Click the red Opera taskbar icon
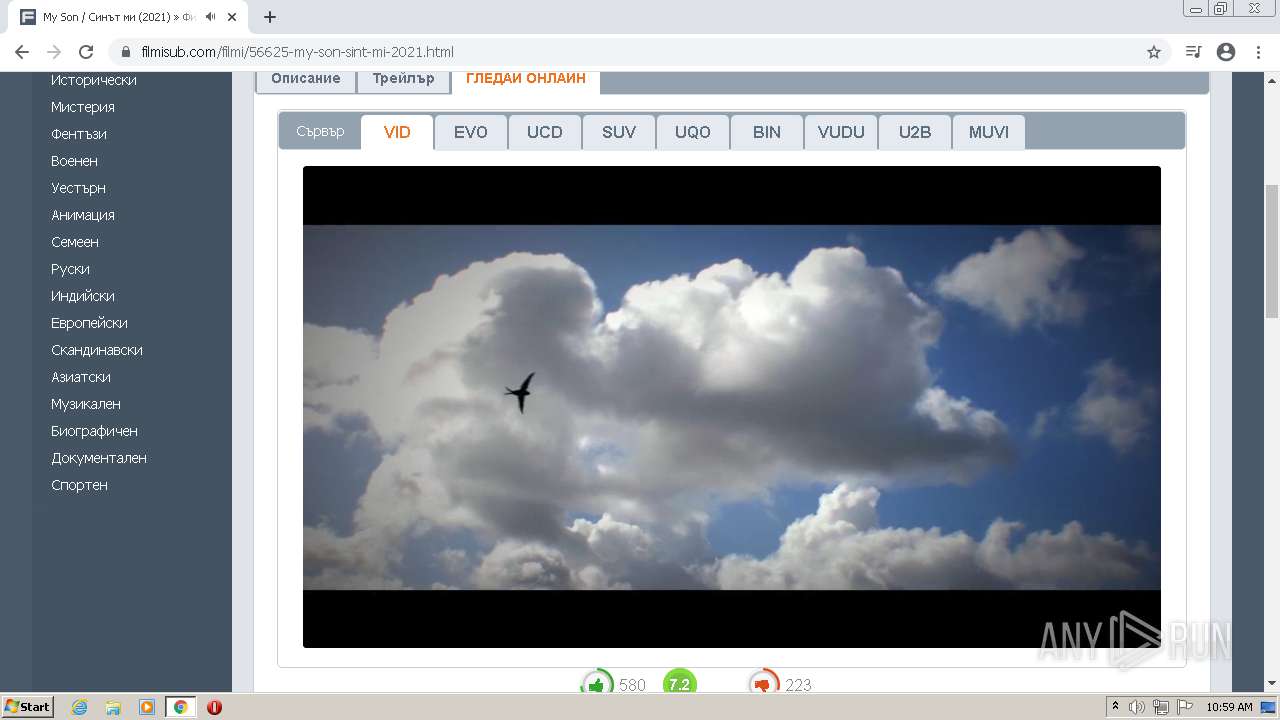Image resolution: width=1280 pixels, height=720 pixels. (214, 707)
